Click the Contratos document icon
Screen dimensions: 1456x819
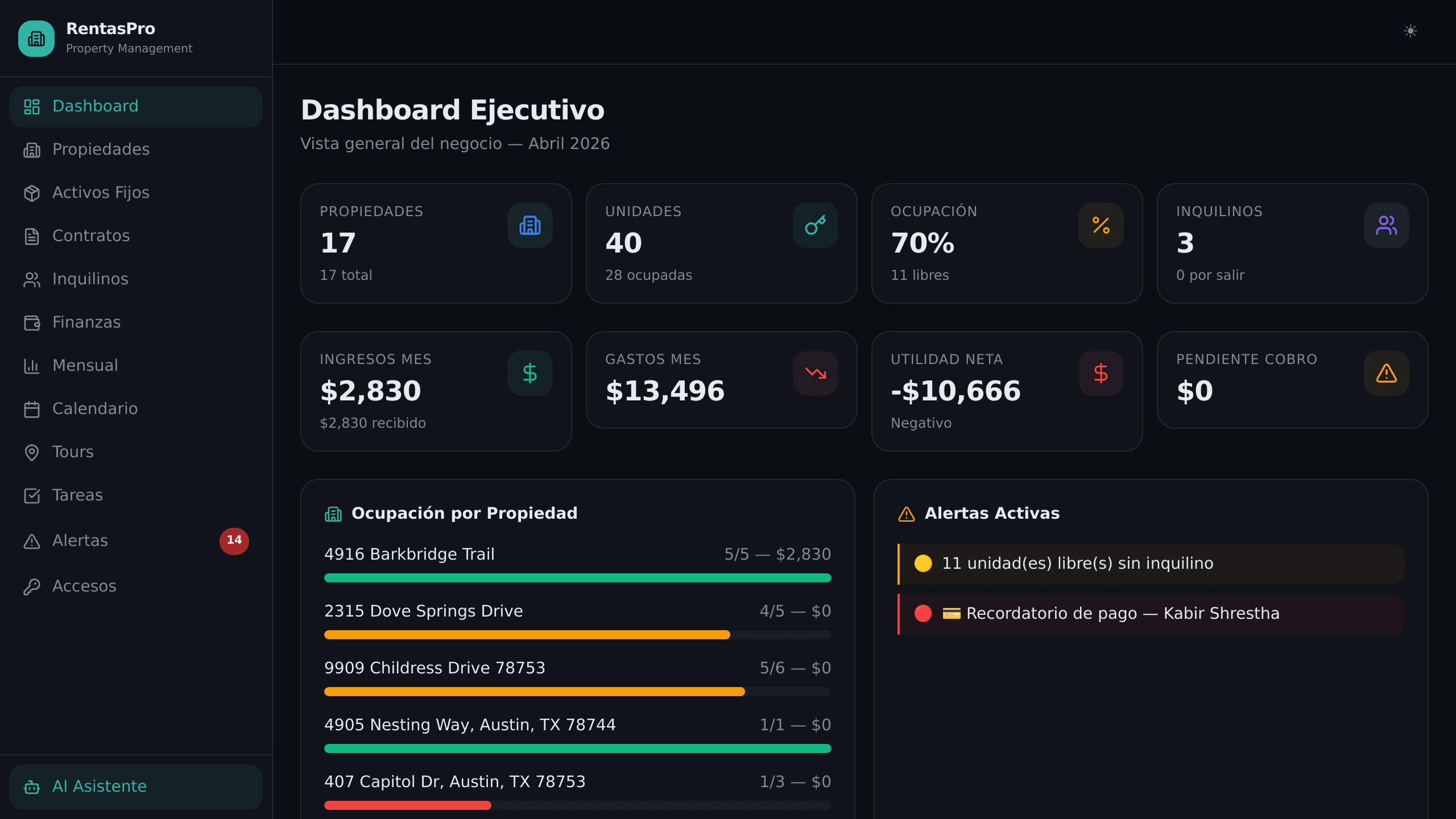[32, 237]
